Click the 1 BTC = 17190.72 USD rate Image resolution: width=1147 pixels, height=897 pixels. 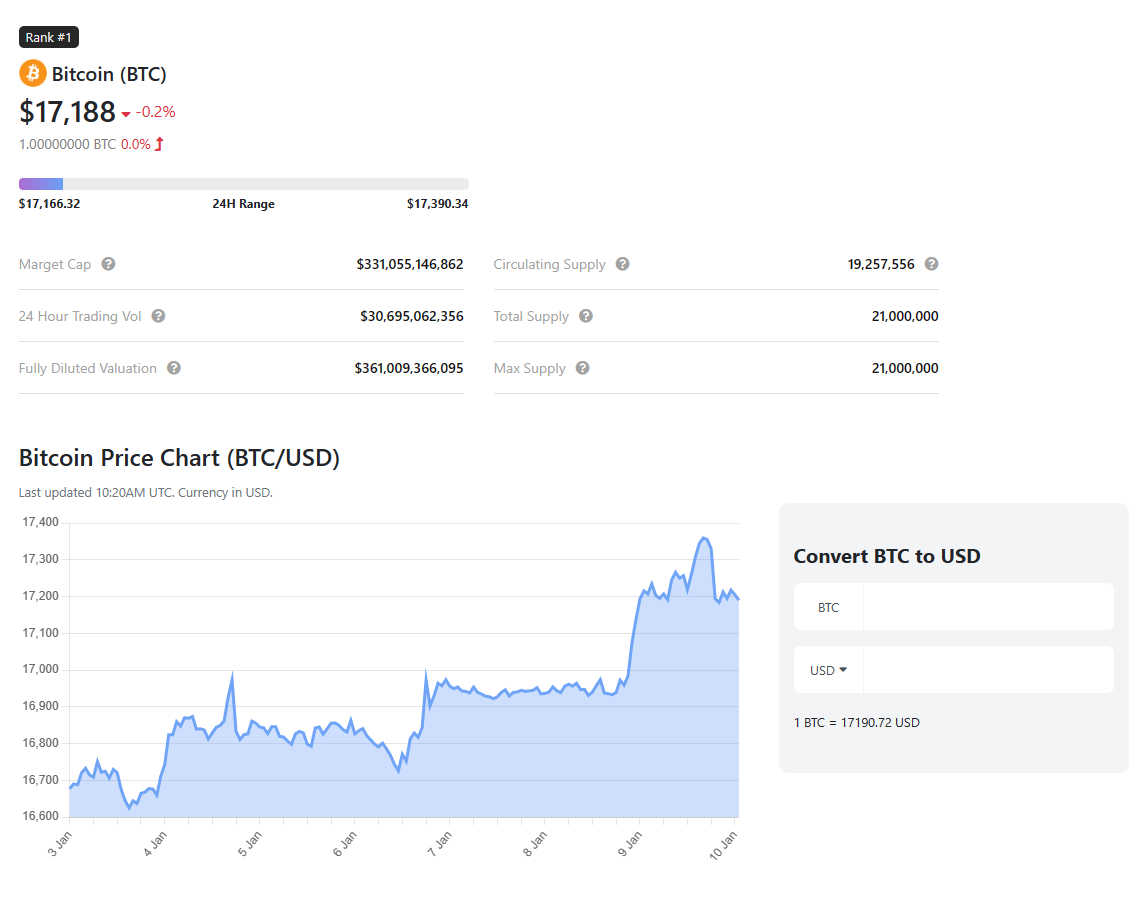(857, 722)
